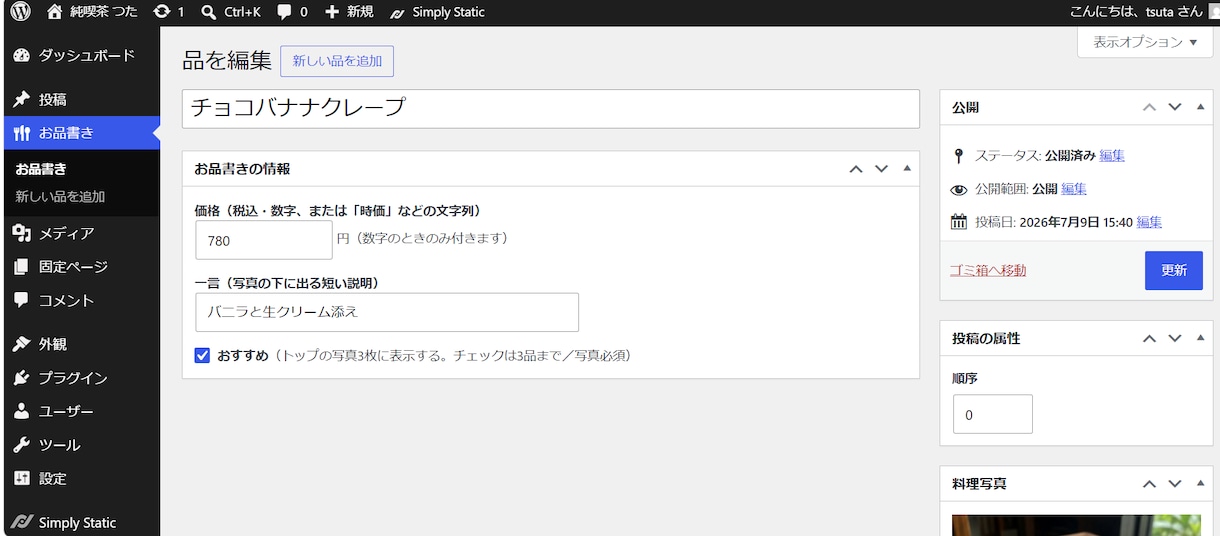Click the plus 新規 icon

332,12
